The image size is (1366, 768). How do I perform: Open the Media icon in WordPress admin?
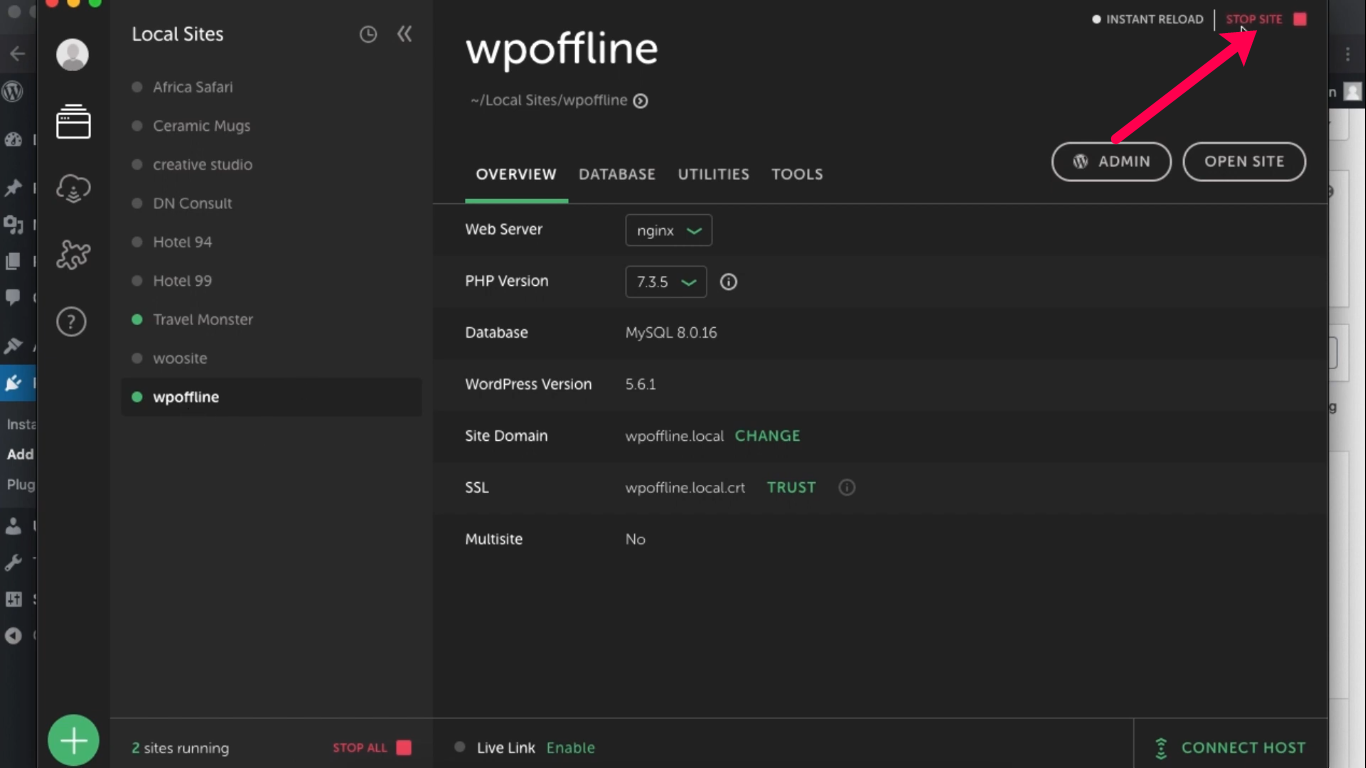(13, 224)
